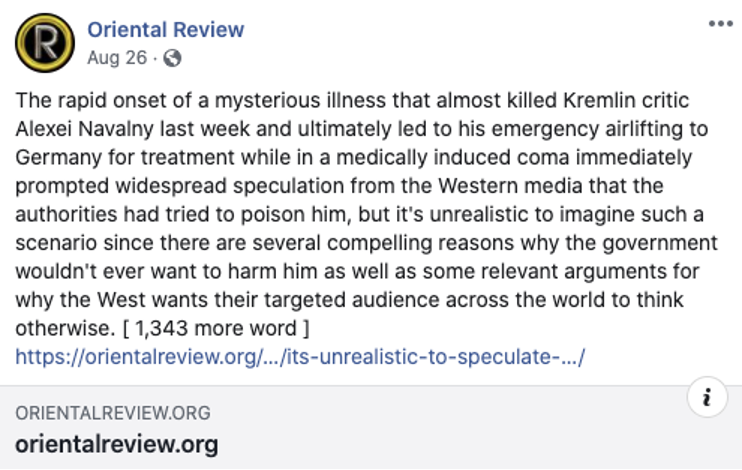The height and width of the screenshot is (470, 742).
Task: Click the circular info button on link preview
Action: [707, 398]
